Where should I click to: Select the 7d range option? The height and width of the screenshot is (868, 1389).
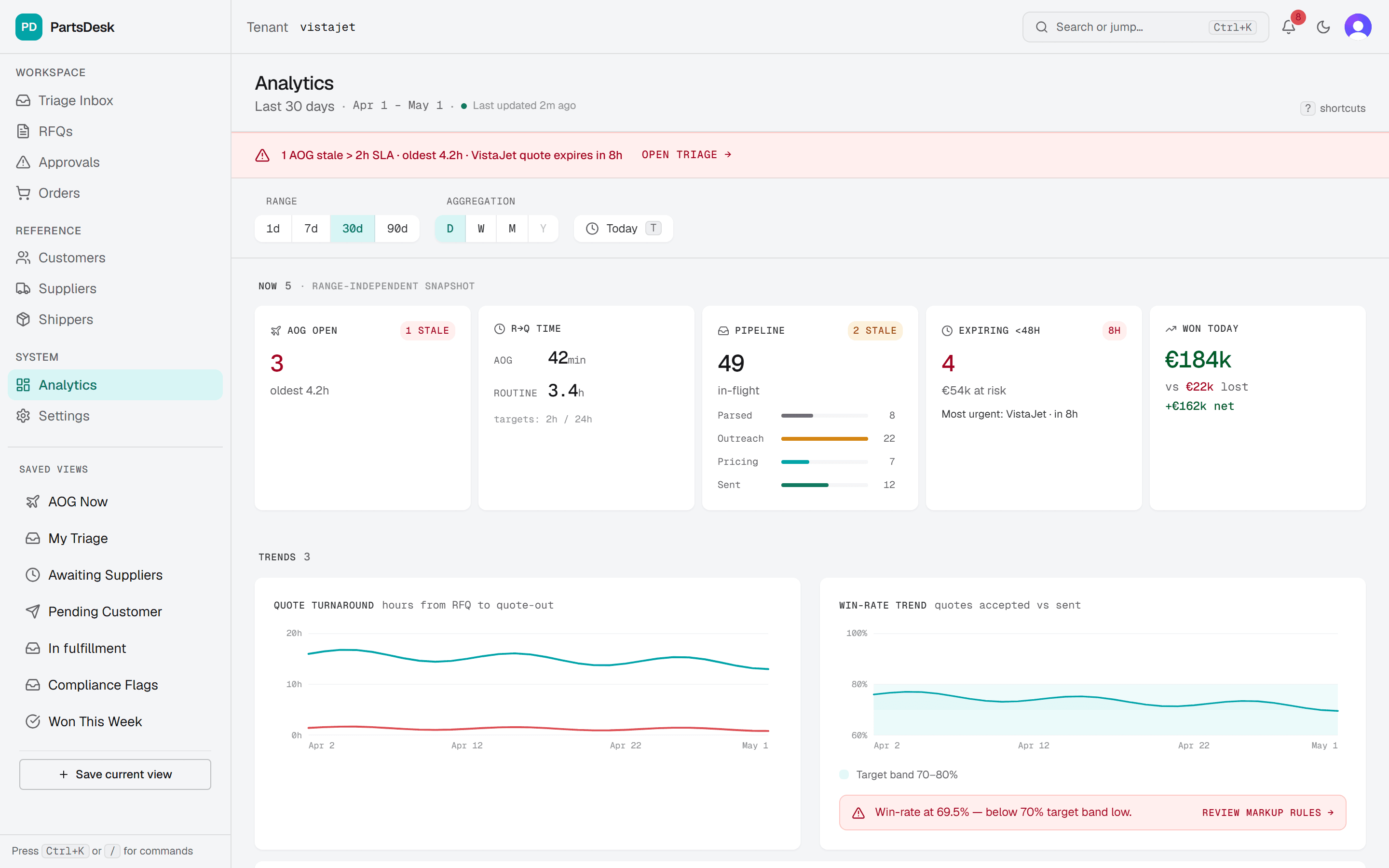[311, 229]
